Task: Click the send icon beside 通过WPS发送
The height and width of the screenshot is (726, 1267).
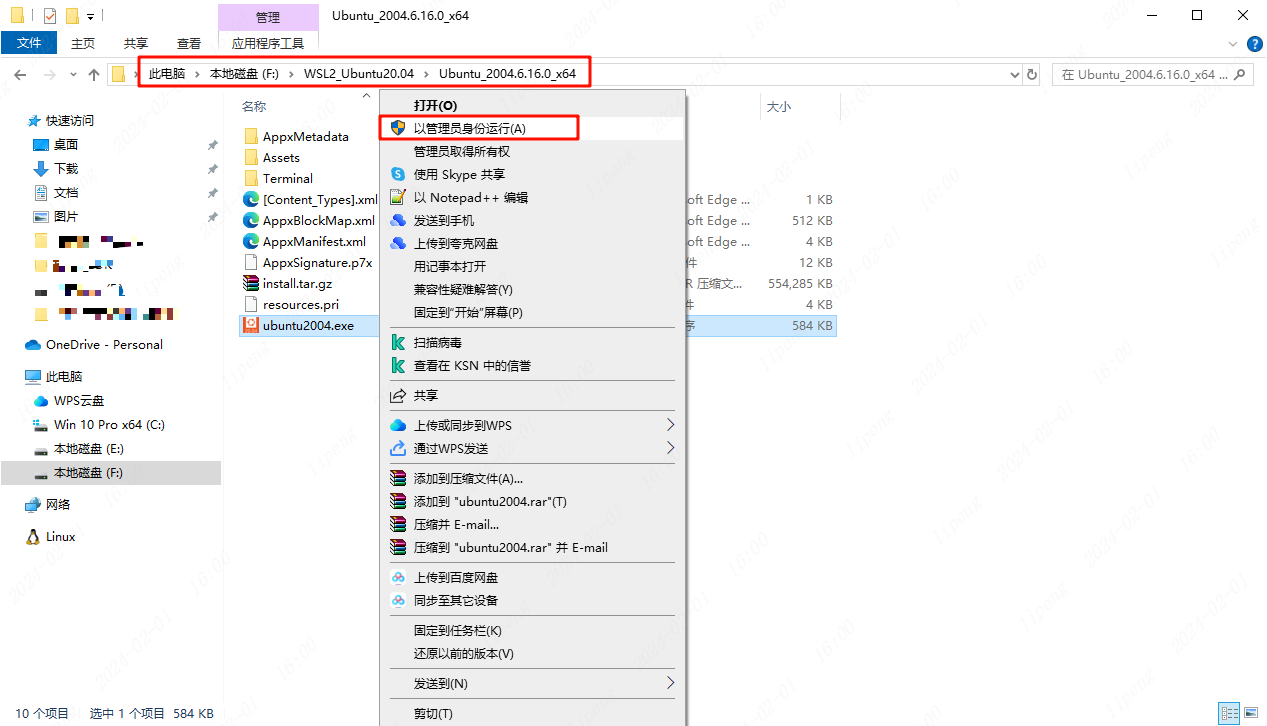Action: (x=398, y=448)
